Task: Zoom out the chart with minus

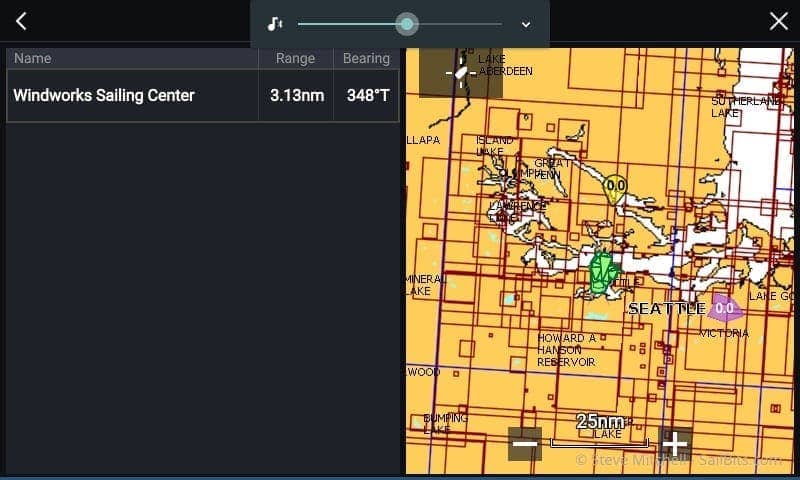Action: (525, 444)
